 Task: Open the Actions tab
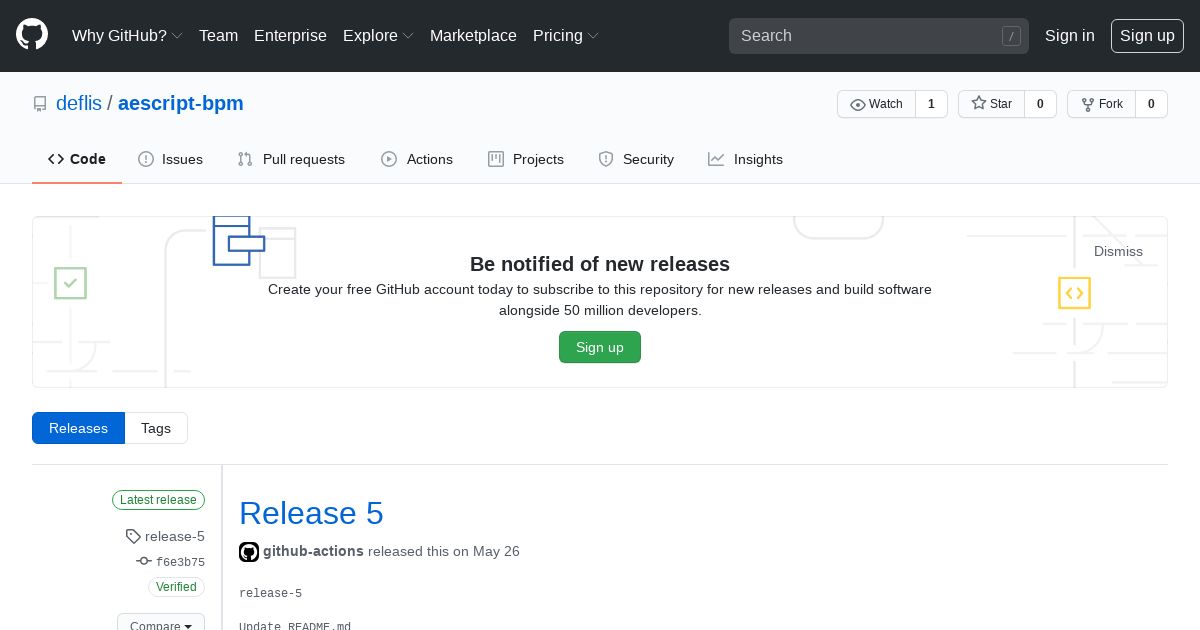417,159
